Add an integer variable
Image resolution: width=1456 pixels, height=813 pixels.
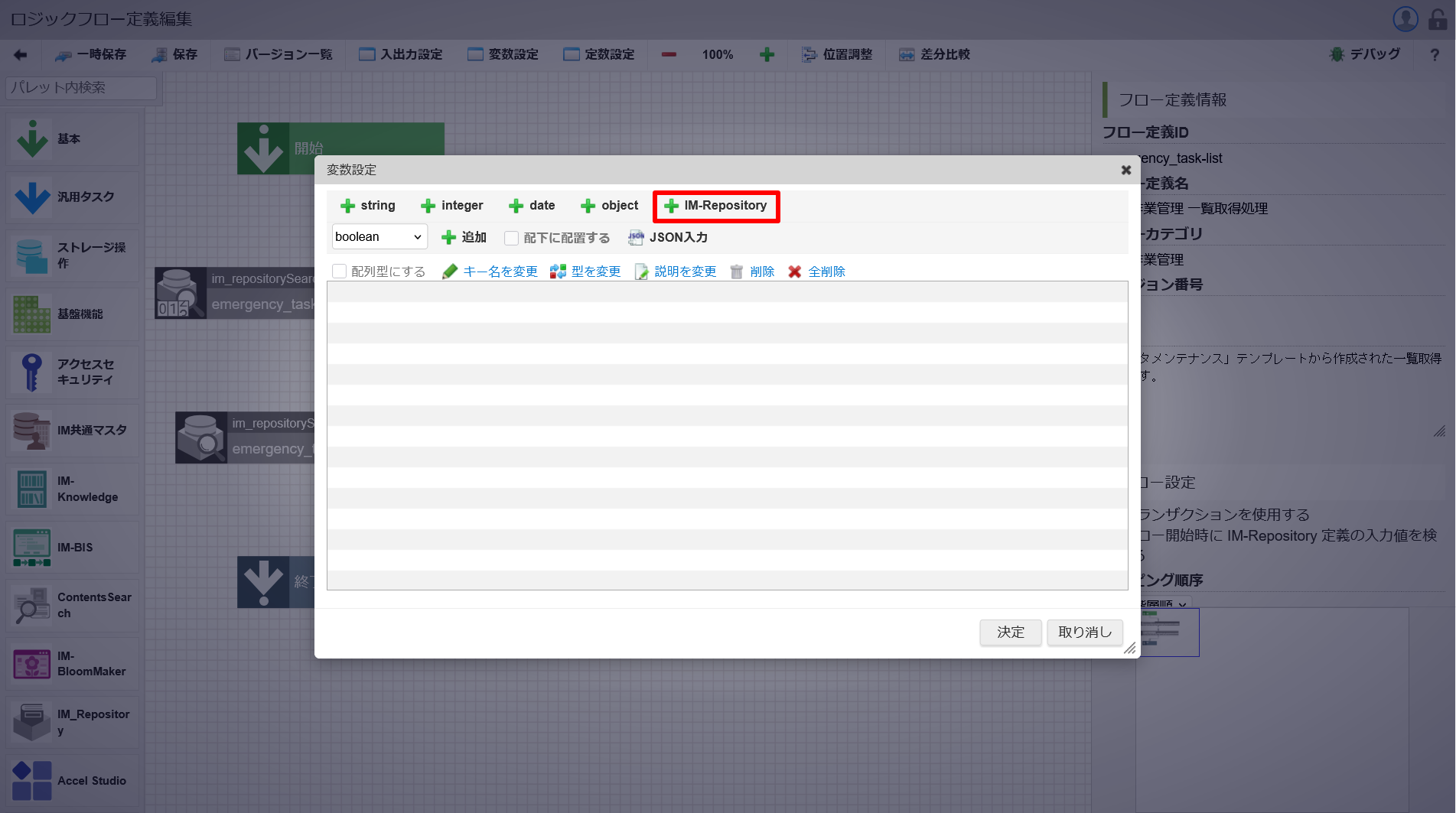pyautogui.click(x=452, y=206)
